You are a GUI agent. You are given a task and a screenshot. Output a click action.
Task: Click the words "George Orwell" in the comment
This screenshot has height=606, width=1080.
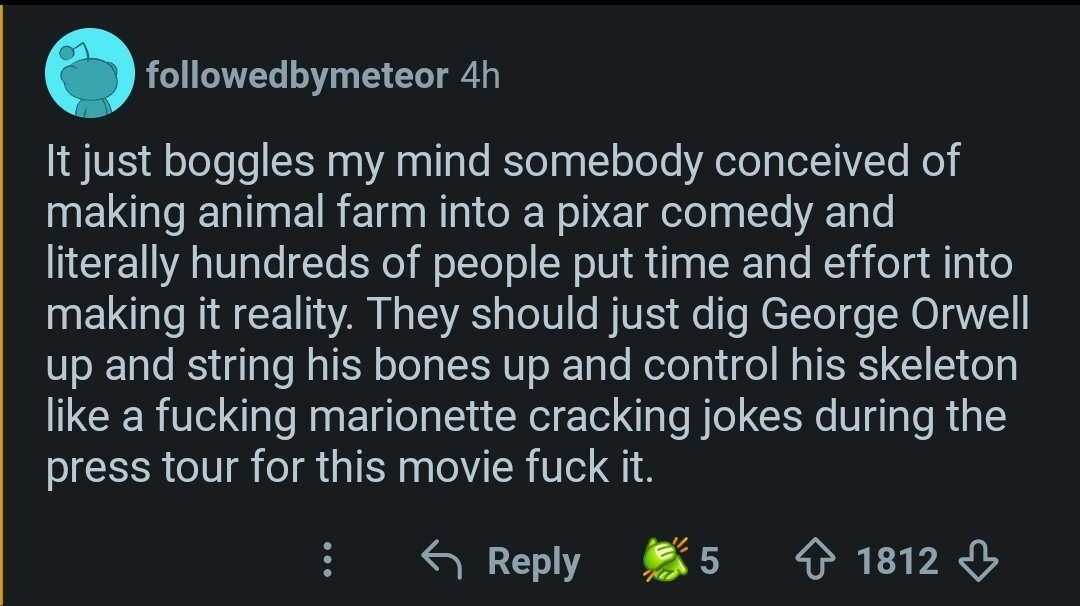895,315
